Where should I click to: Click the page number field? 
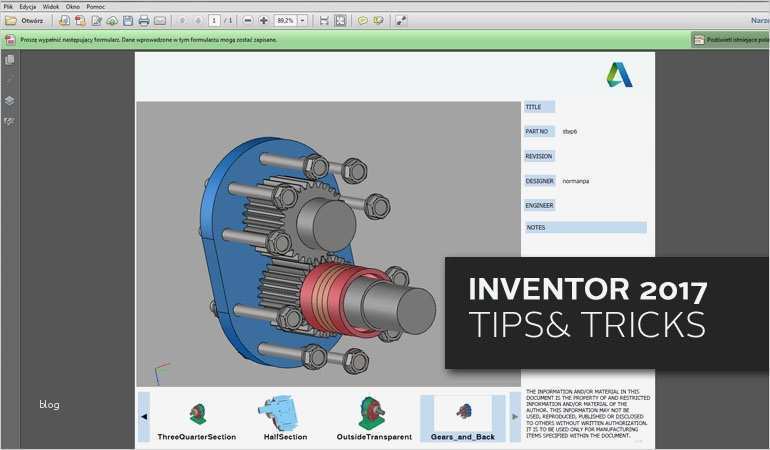(214, 21)
